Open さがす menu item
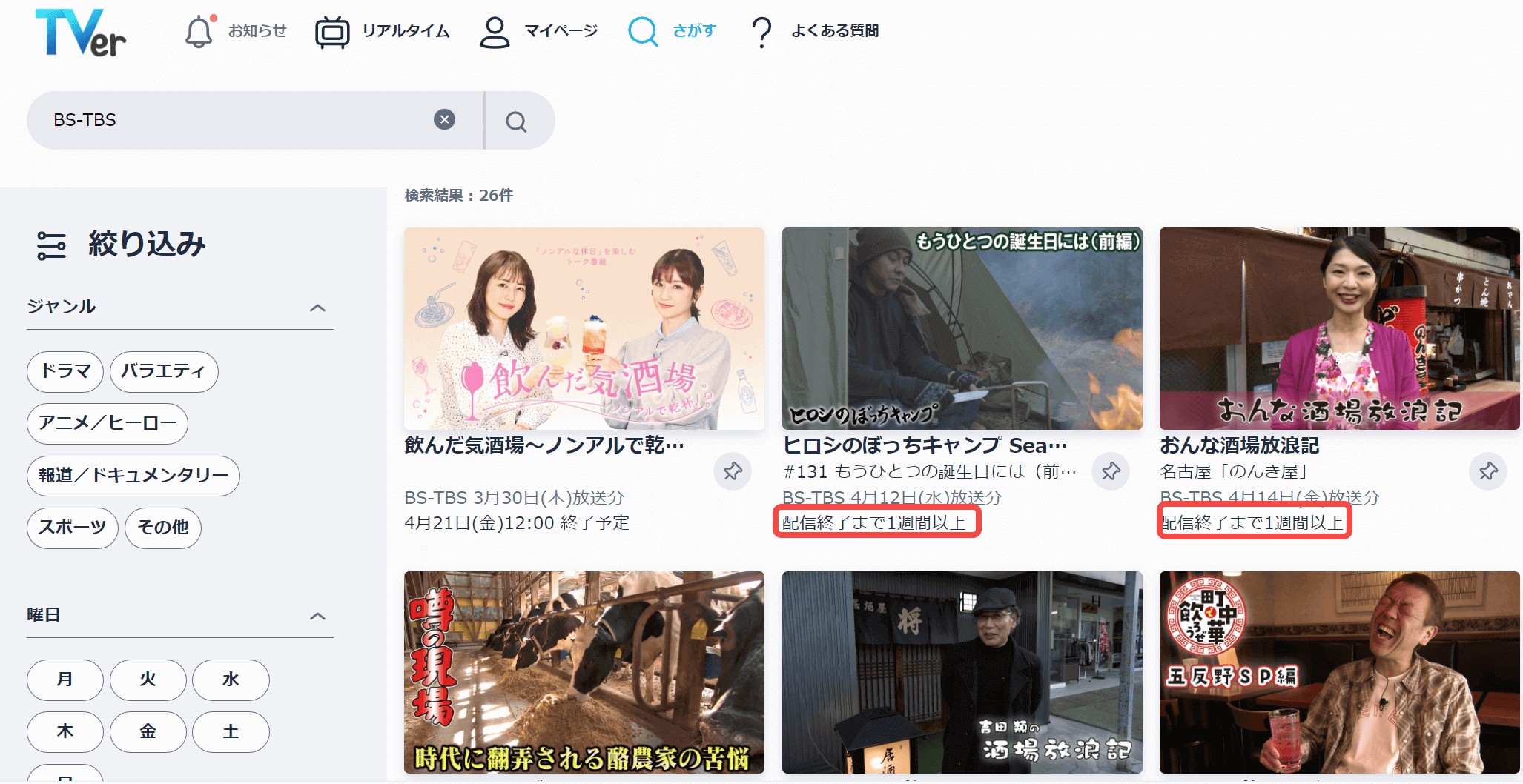The image size is (1523, 784). point(695,31)
